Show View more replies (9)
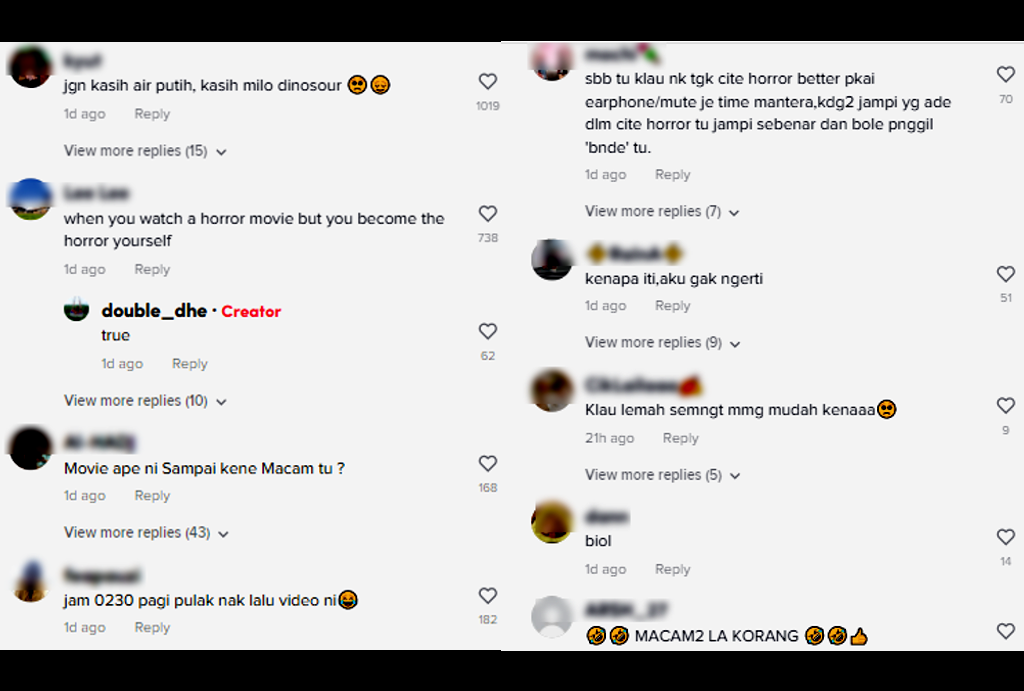This screenshot has width=1024, height=691. [x=662, y=343]
